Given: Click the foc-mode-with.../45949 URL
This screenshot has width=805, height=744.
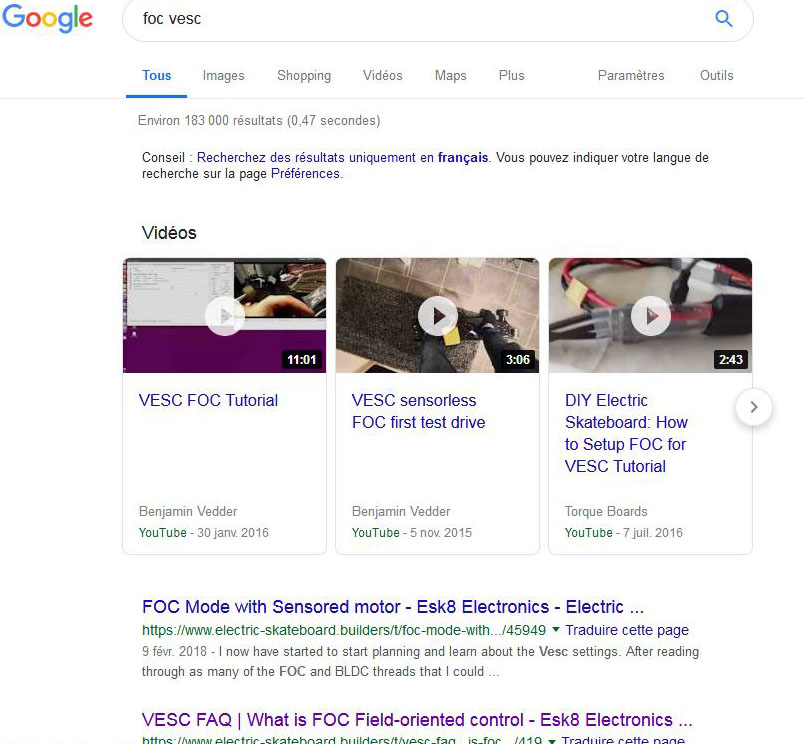Looking at the screenshot, I should pos(343,630).
